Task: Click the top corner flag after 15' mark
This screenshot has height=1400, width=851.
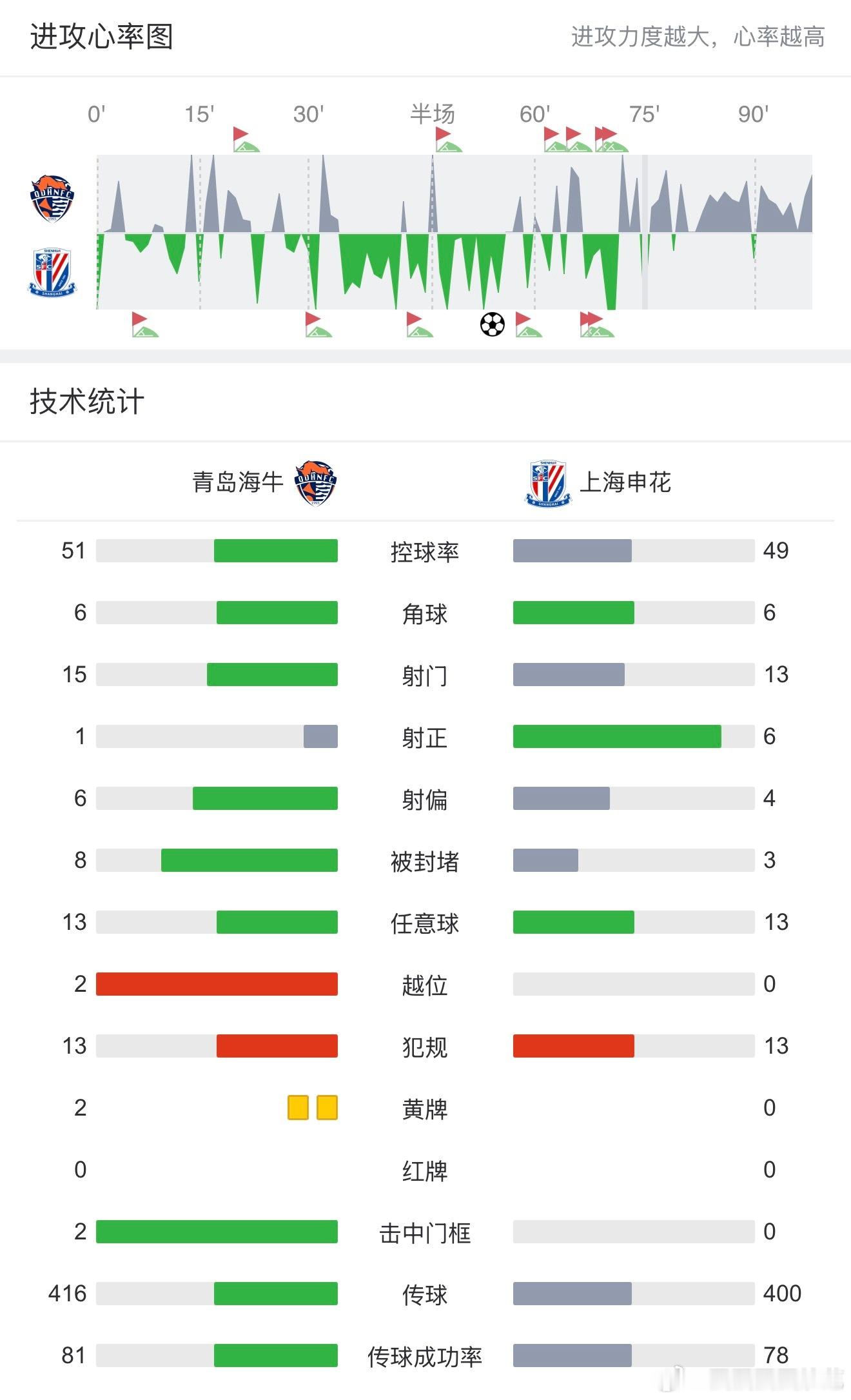Action: (246, 139)
